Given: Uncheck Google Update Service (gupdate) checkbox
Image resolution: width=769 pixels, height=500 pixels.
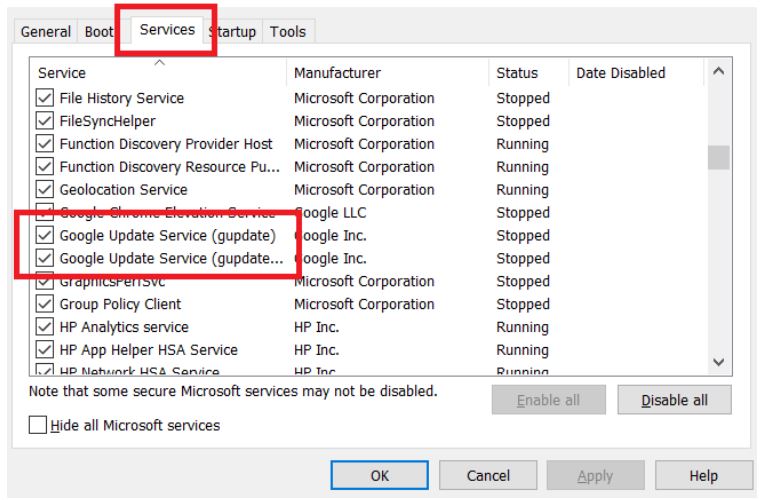Looking at the screenshot, I should coord(45,236).
